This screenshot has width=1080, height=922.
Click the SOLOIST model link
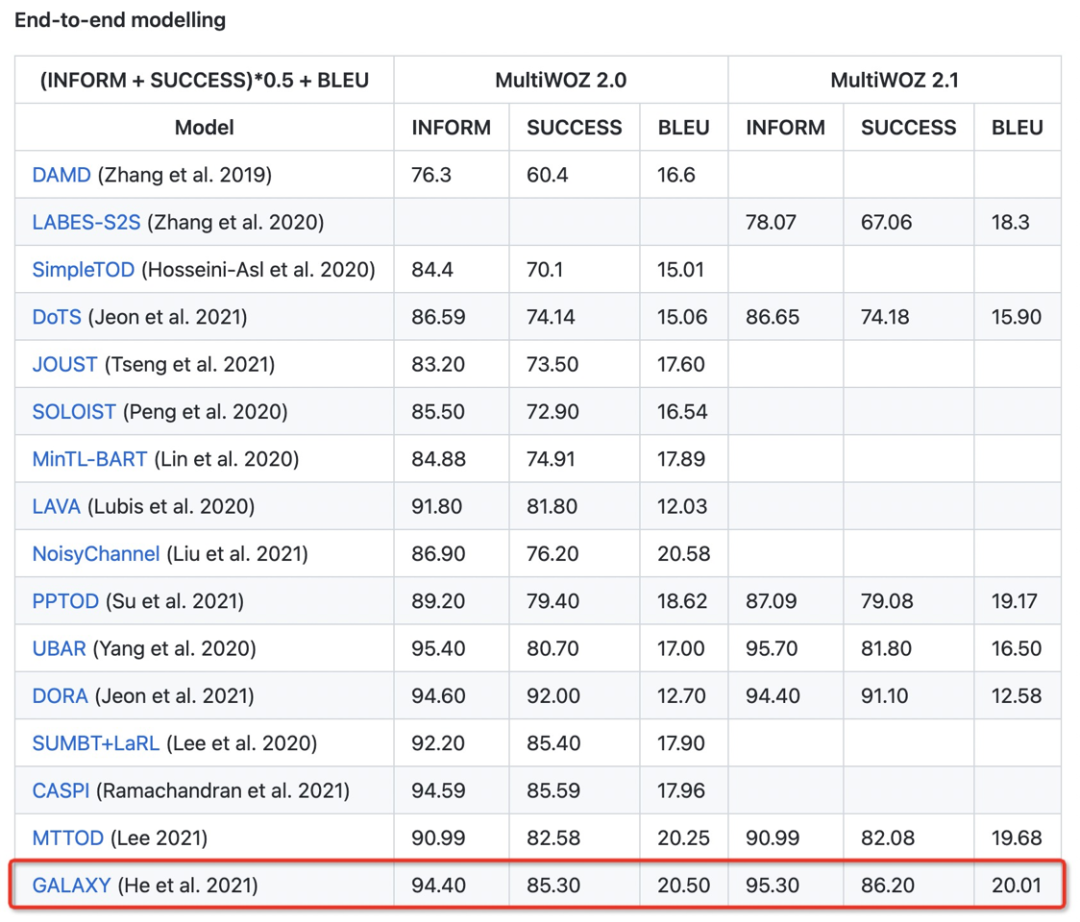[74, 412]
